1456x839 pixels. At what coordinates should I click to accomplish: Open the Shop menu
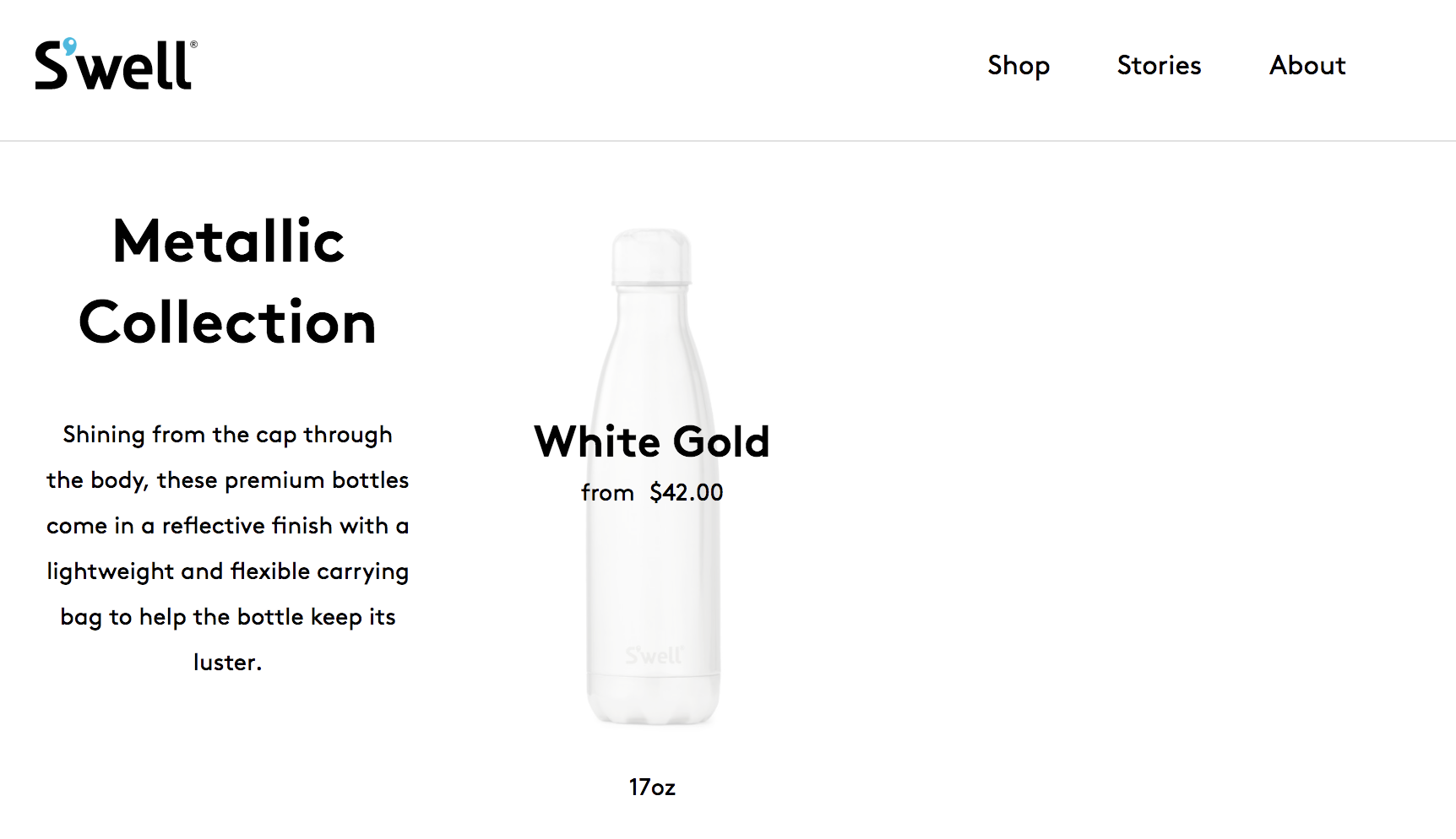[1019, 66]
